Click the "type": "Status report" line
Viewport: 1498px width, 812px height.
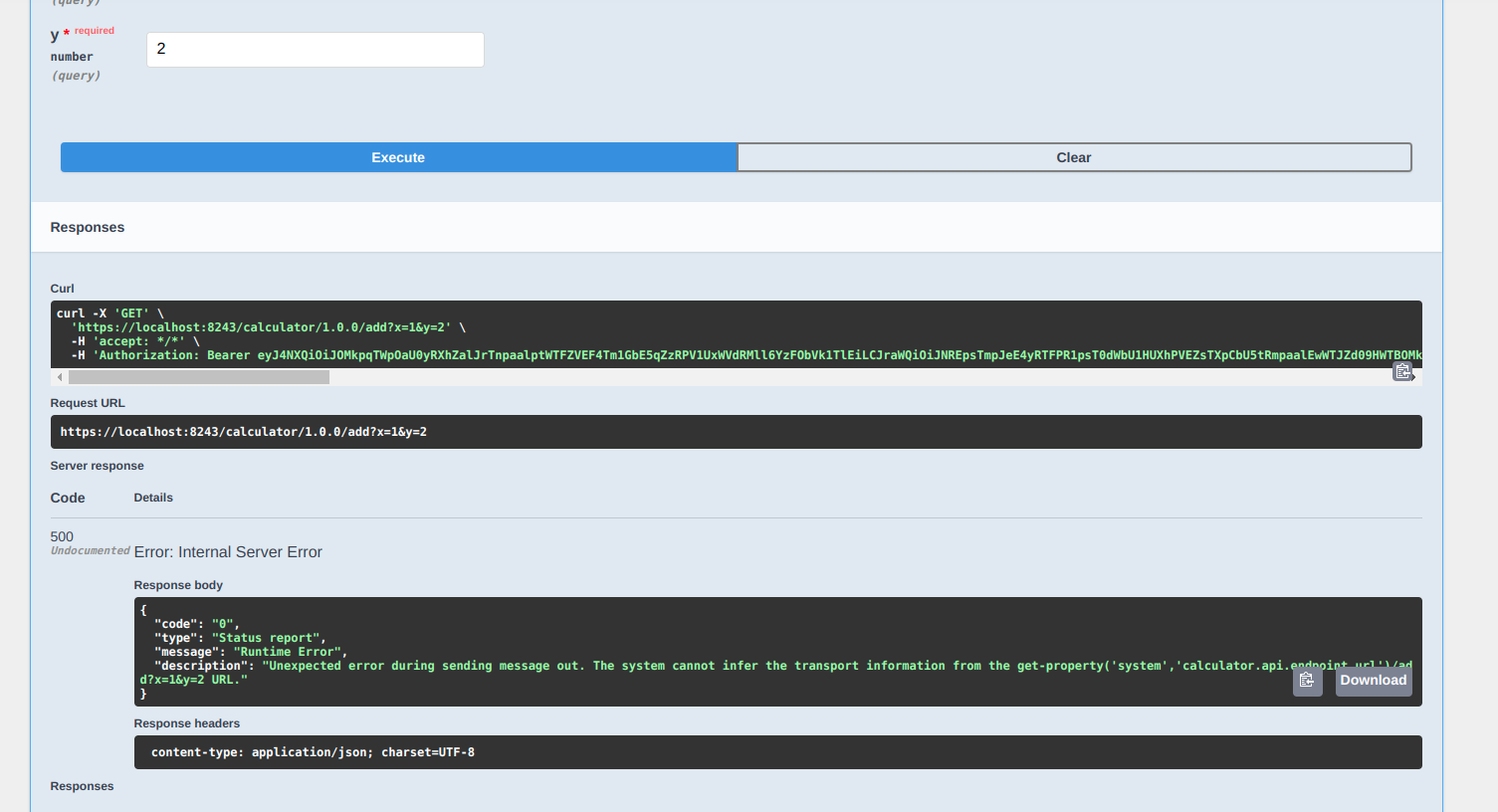240,638
